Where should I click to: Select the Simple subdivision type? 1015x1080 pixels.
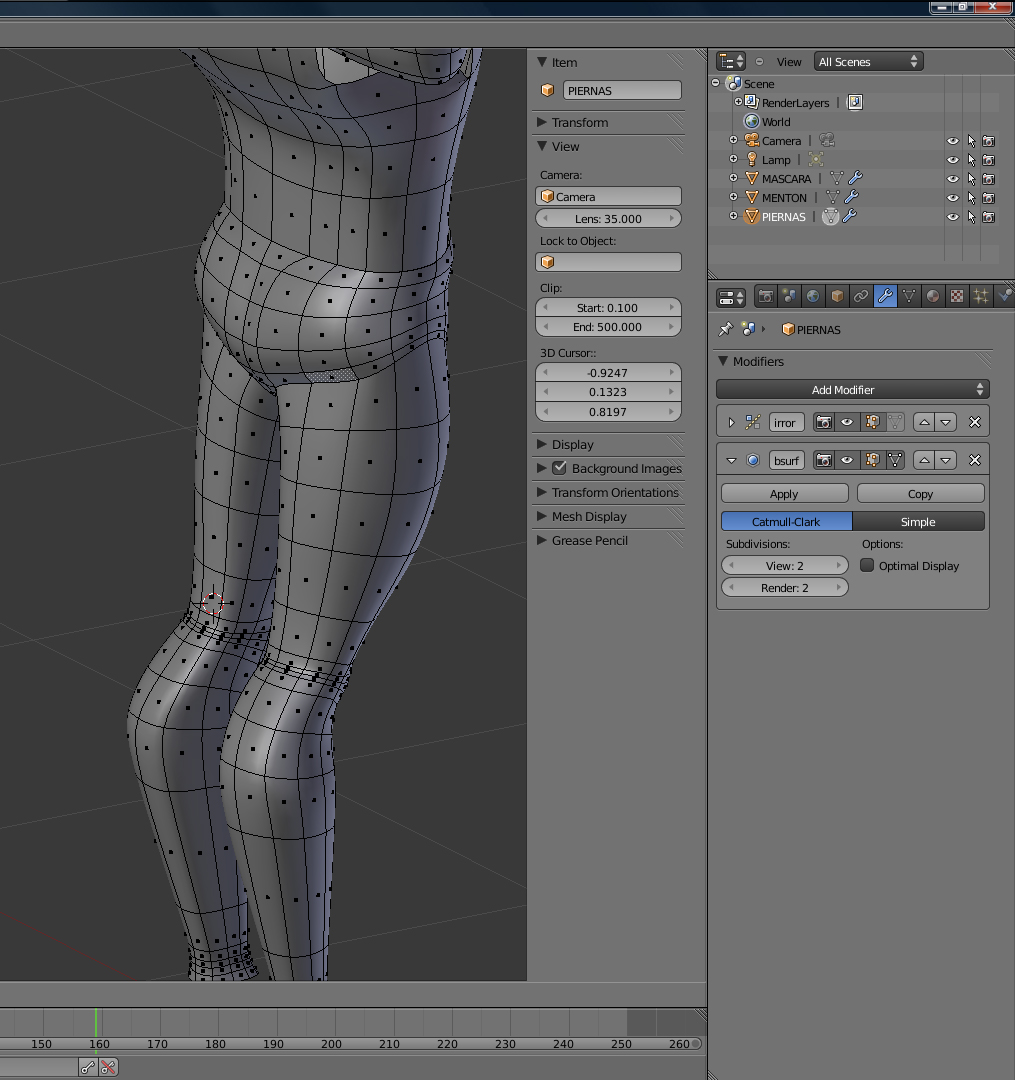coord(919,521)
